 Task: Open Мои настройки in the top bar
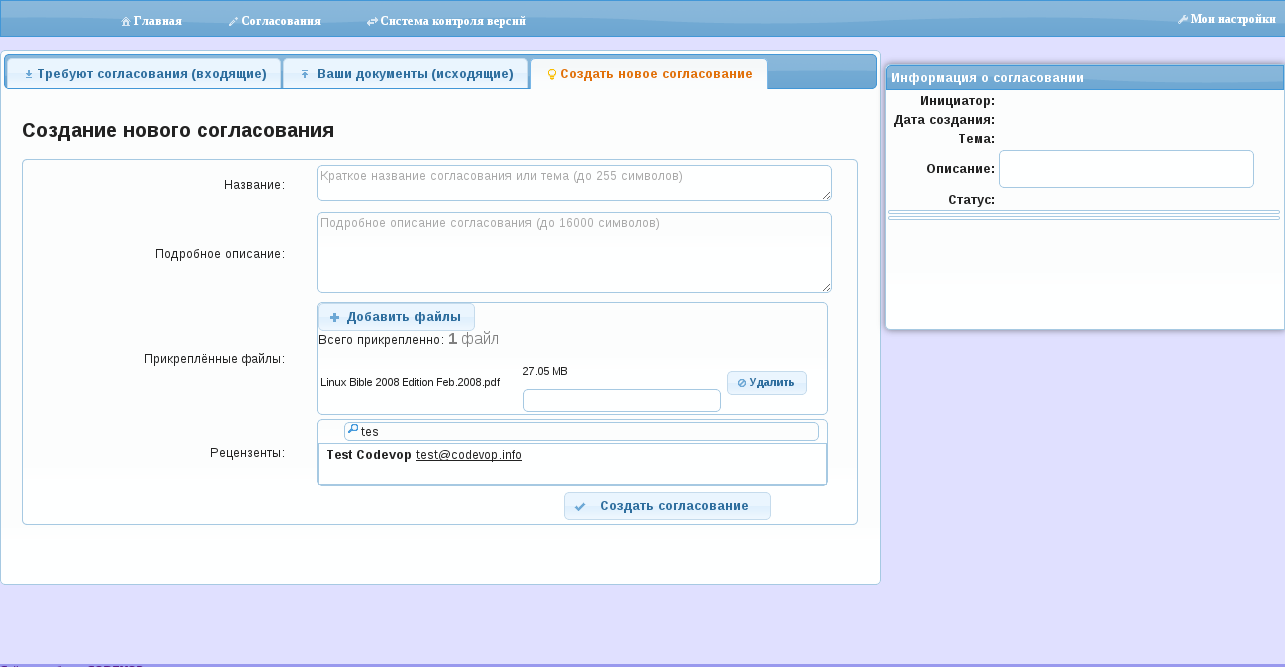(1226, 19)
